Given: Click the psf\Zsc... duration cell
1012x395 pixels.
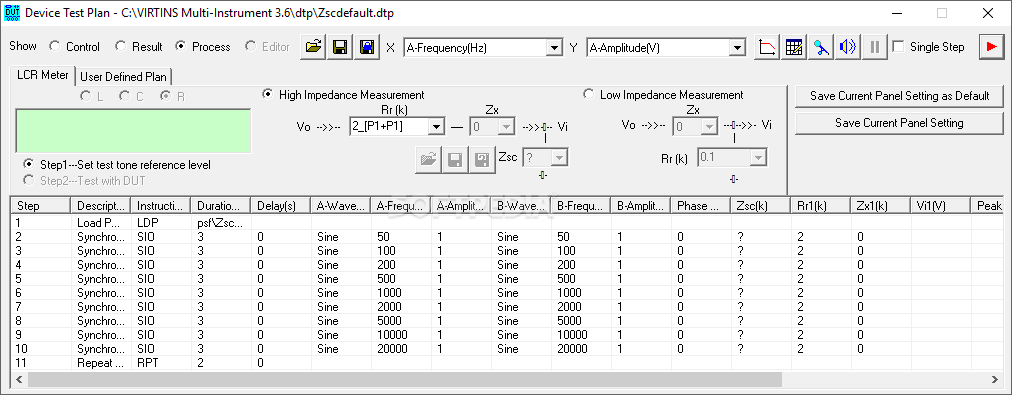Looking at the screenshot, I should tap(221, 223).
